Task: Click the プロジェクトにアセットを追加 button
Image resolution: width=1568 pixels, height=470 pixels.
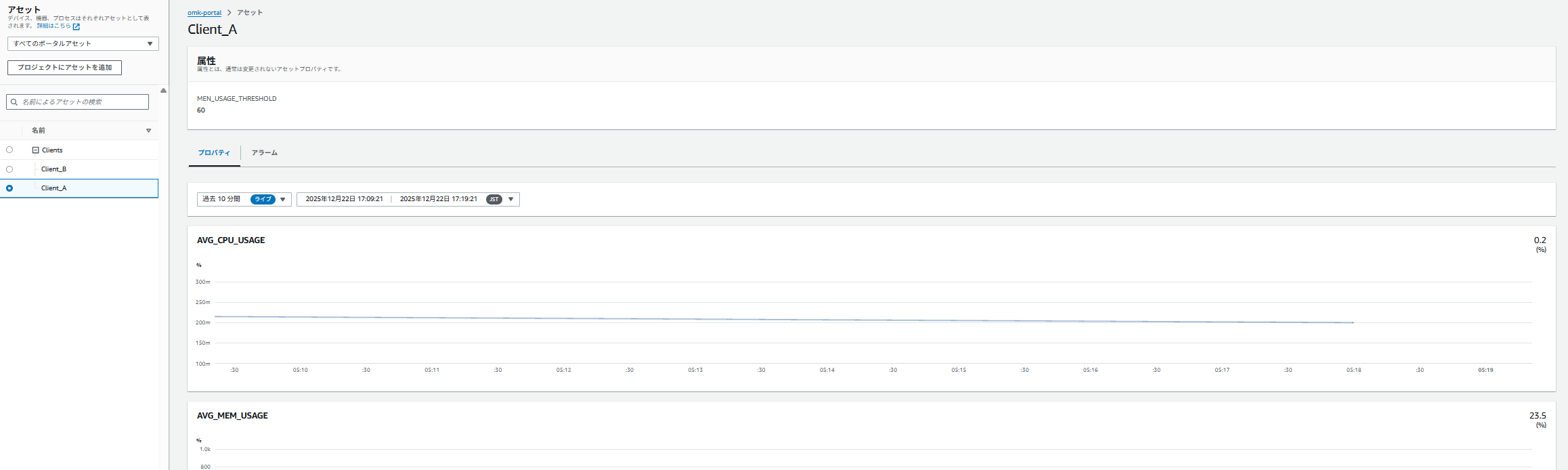Action: 64,68
